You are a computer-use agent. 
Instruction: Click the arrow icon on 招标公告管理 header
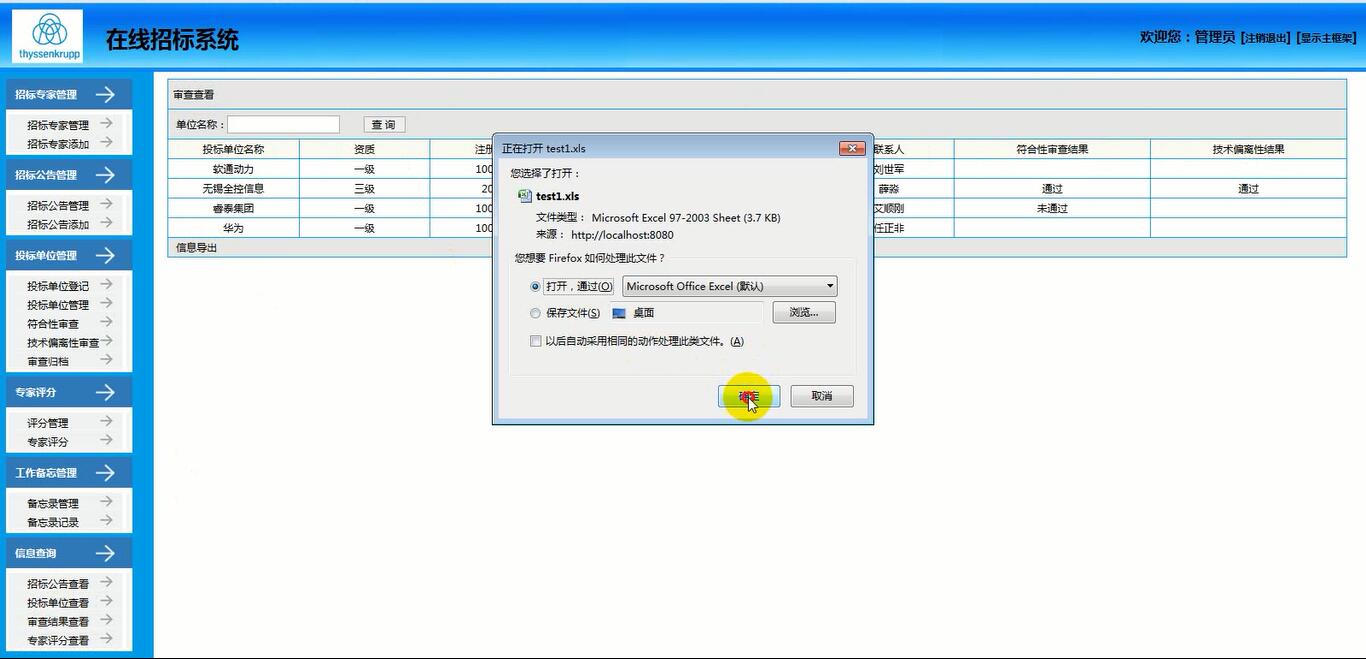pyautogui.click(x=105, y=174)
